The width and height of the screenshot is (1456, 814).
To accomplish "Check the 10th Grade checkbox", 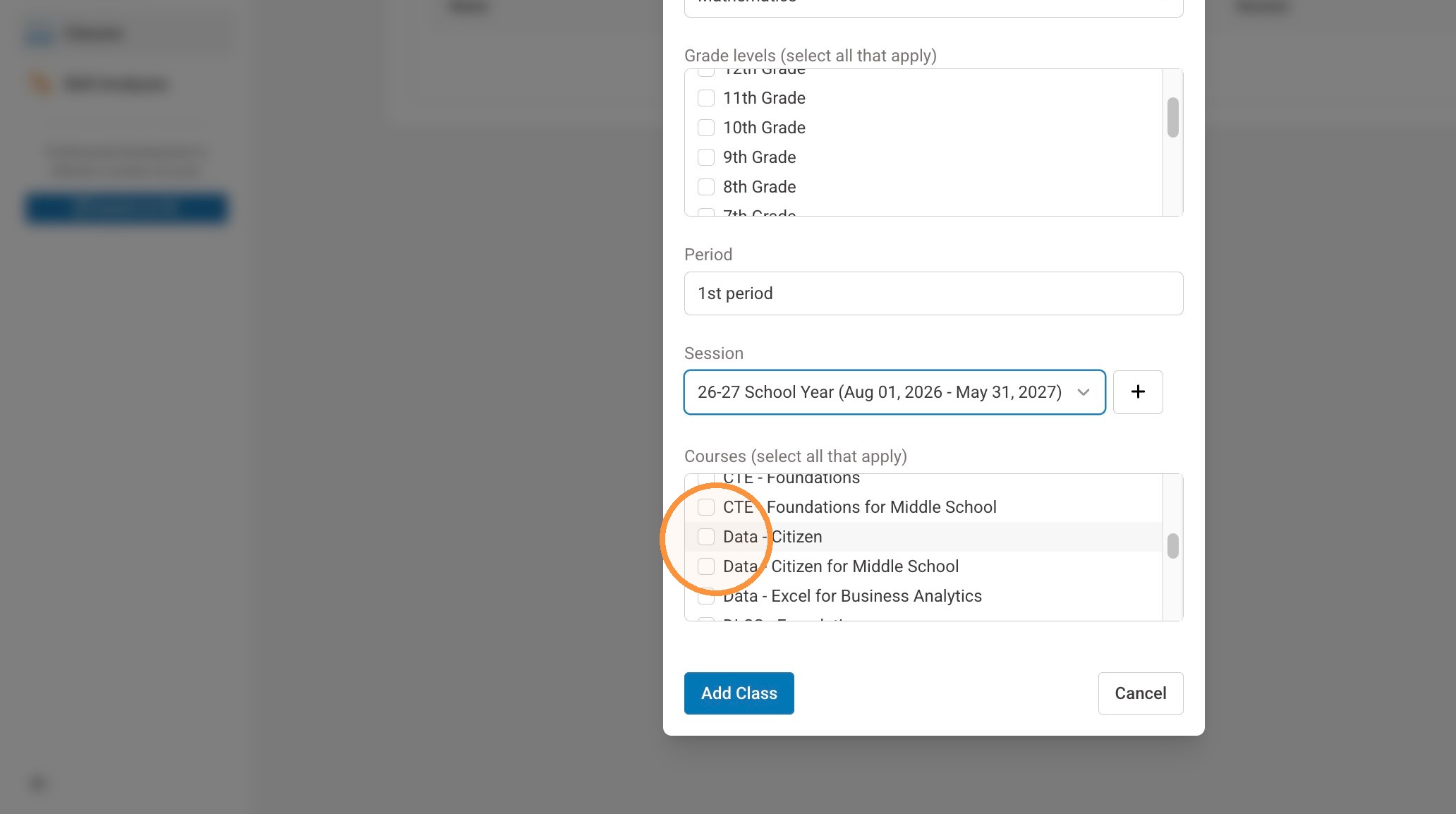I will pos(706,128).
